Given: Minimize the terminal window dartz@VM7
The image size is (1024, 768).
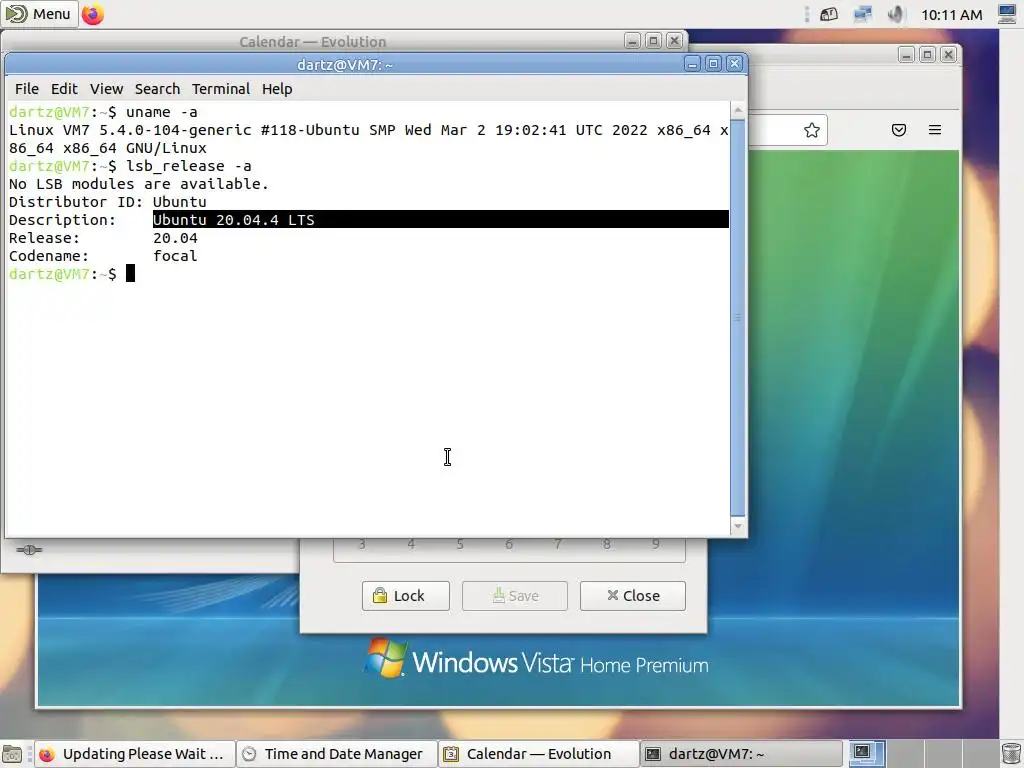Looking at the screenshot, I should point(692,63).
